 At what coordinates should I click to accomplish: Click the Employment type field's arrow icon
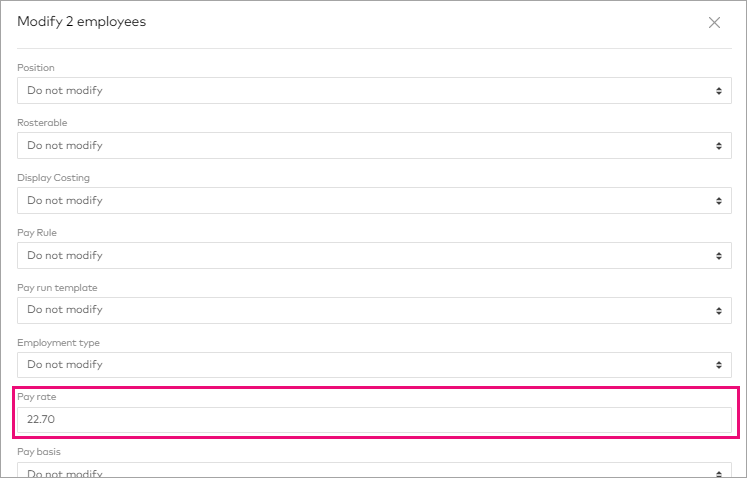tap(718, 365)
